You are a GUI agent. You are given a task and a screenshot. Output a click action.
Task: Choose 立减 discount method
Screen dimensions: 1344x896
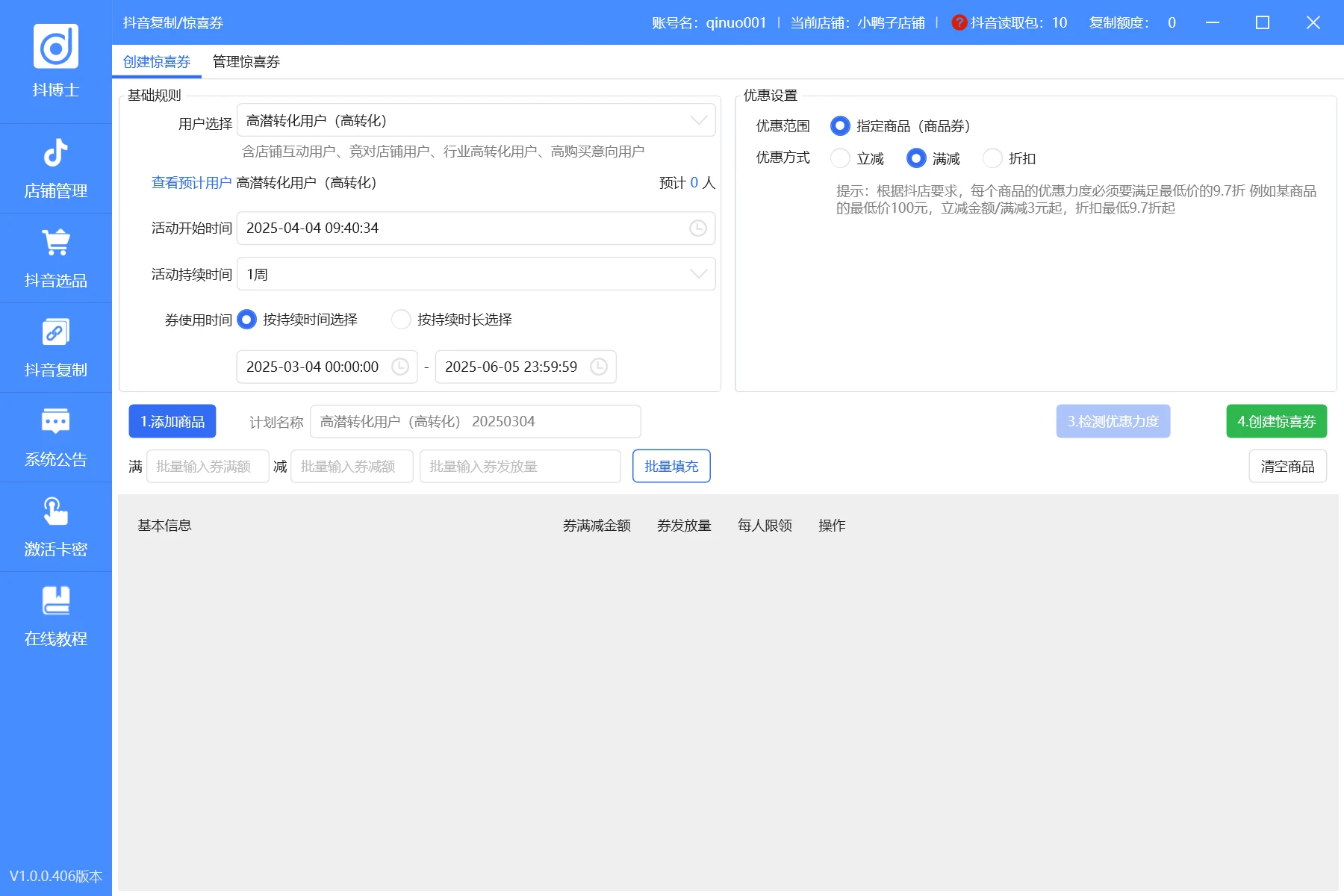coord(840,158)
